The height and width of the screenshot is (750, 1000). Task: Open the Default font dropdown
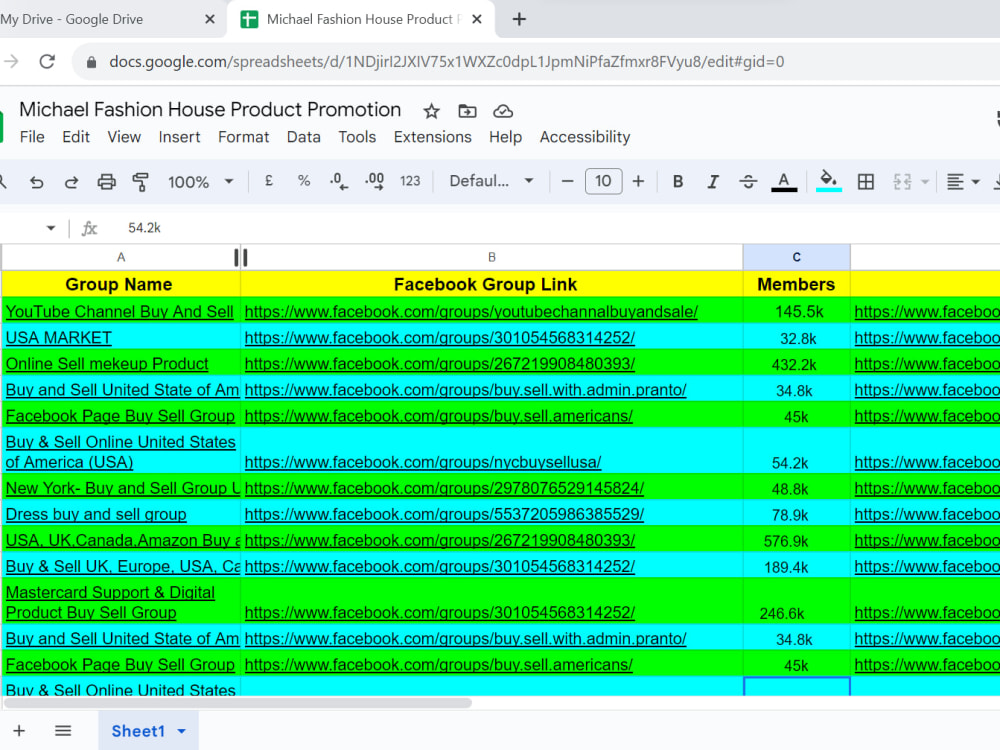coord(491,181)
